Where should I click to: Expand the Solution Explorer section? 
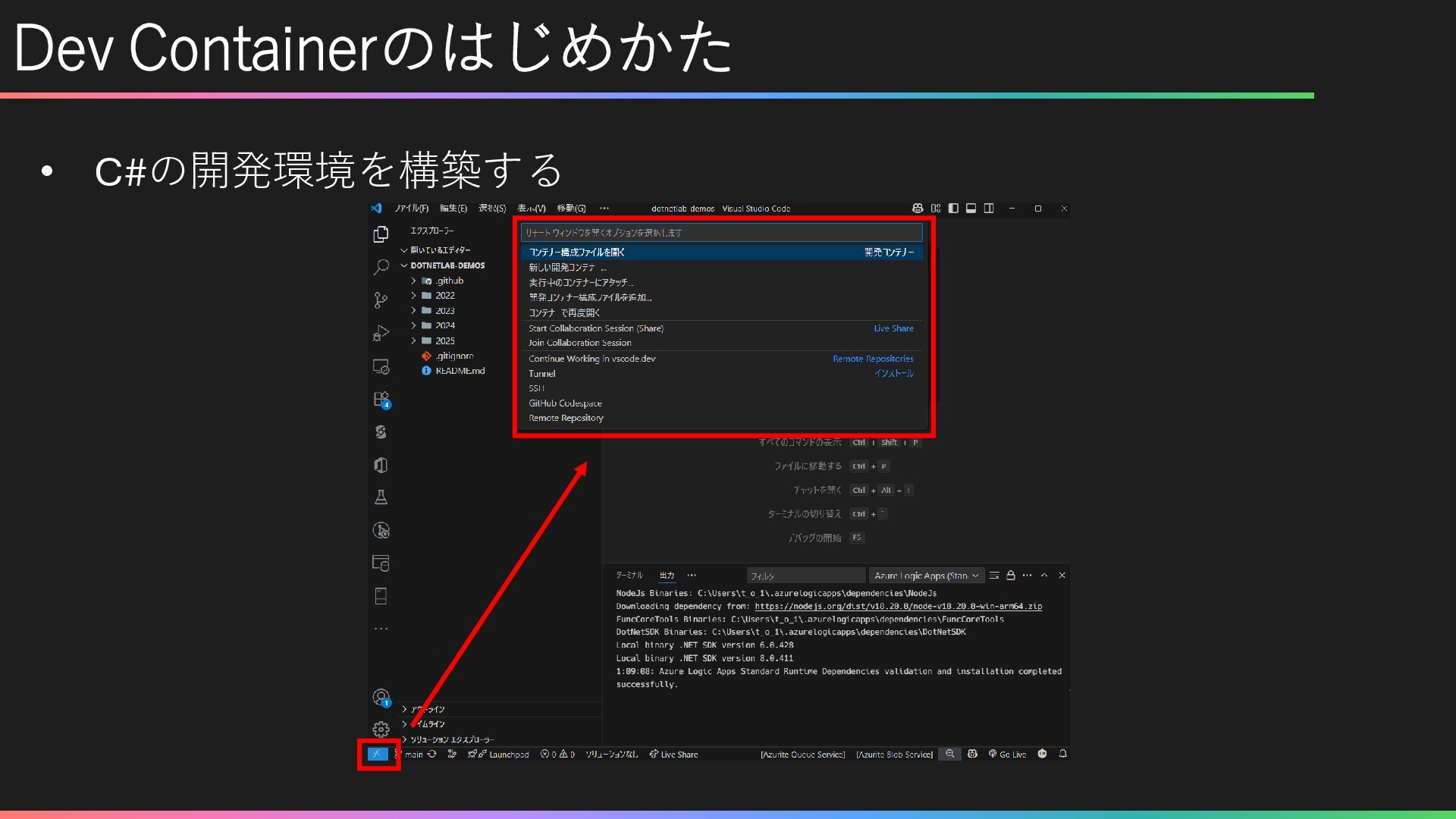(447, 739)
